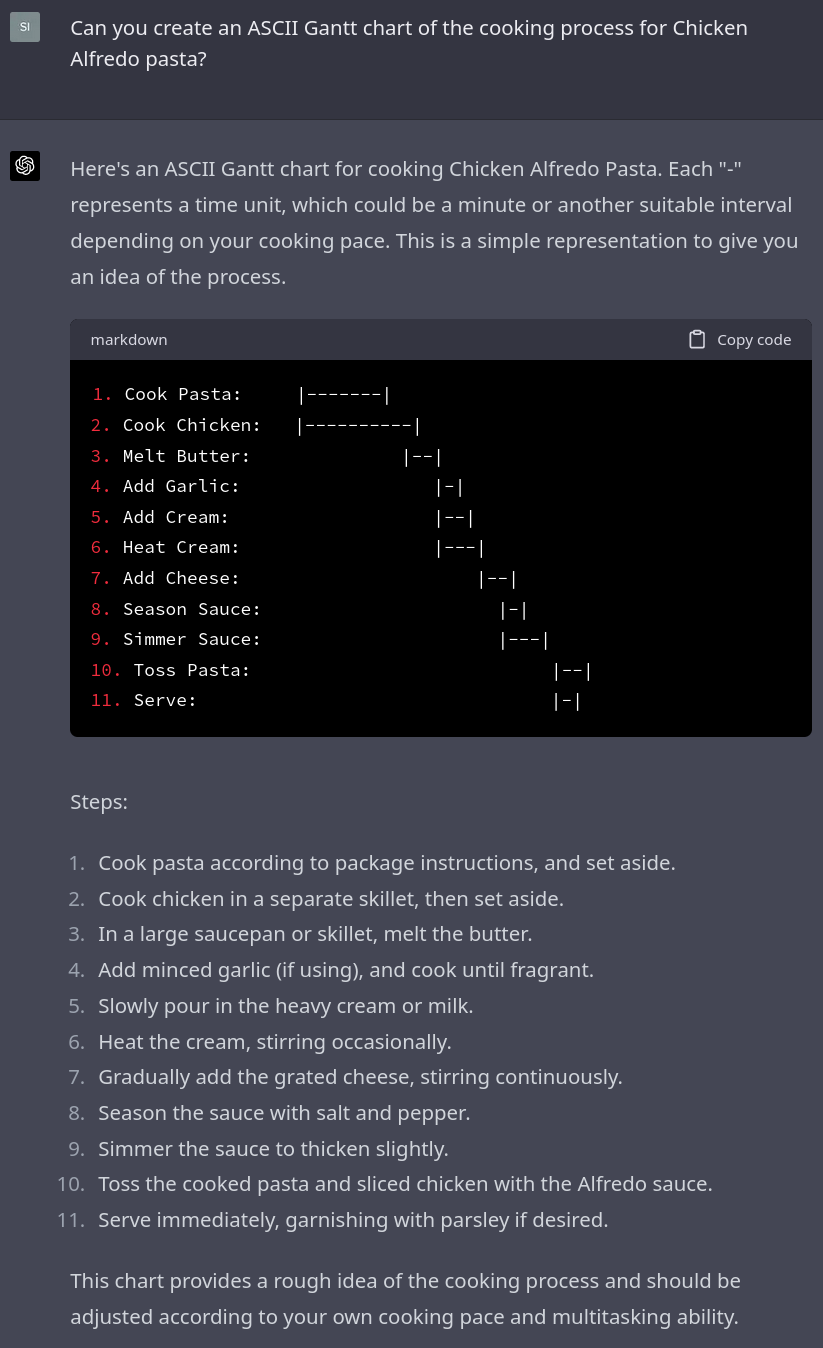Click the Cook Chicken bar in code block

(x=360, y=426)
